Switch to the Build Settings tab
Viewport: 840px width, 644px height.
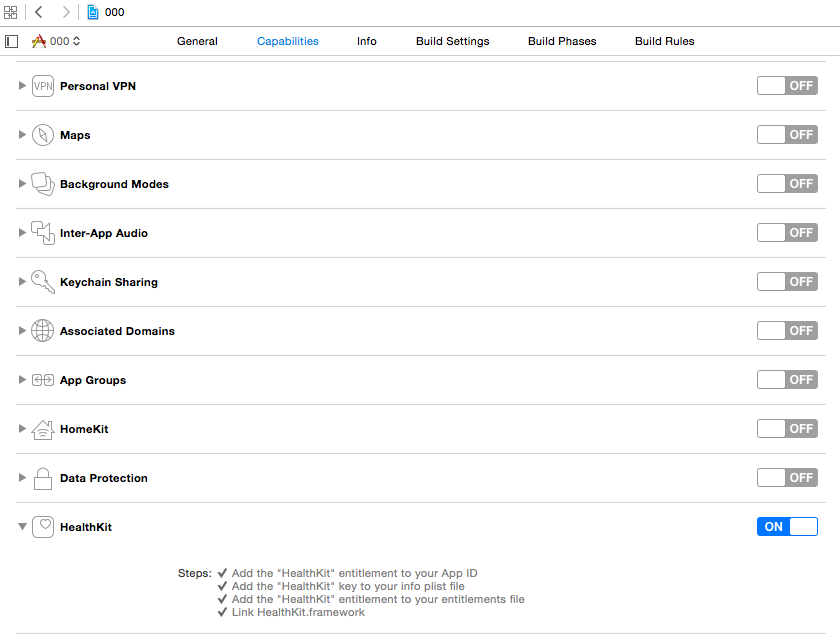[x=452, y=41]
